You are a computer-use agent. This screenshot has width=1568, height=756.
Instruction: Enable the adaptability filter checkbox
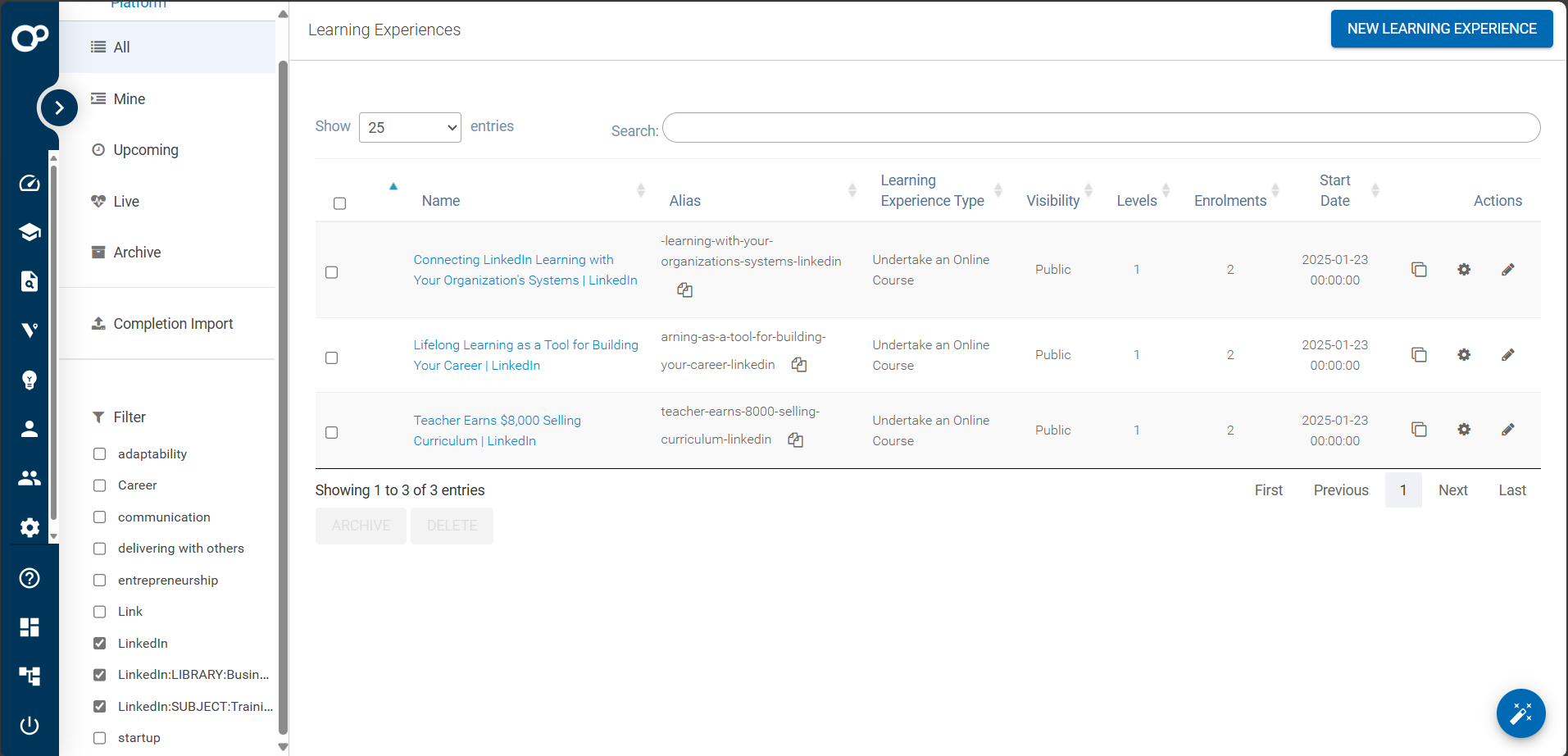pyautogui.click(x=100, y=454)
